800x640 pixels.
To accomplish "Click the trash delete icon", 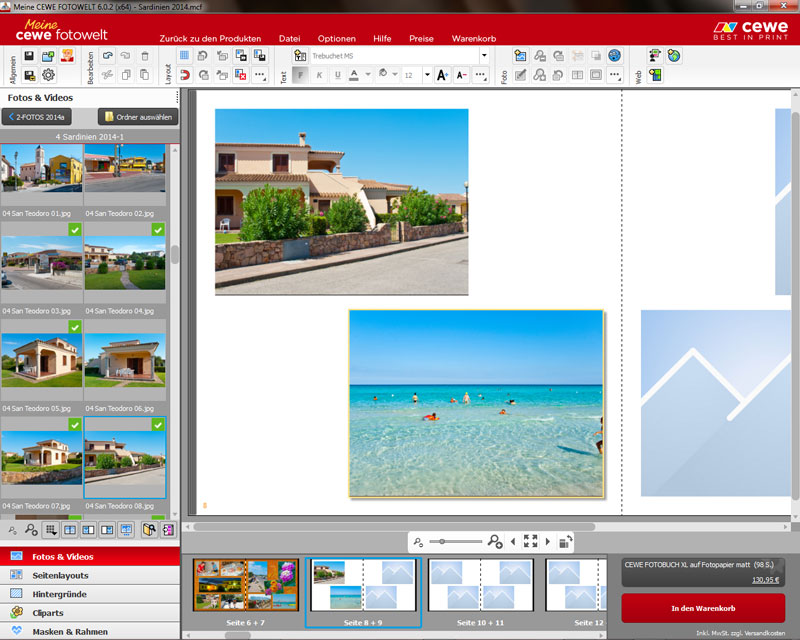I will point(145,56).
